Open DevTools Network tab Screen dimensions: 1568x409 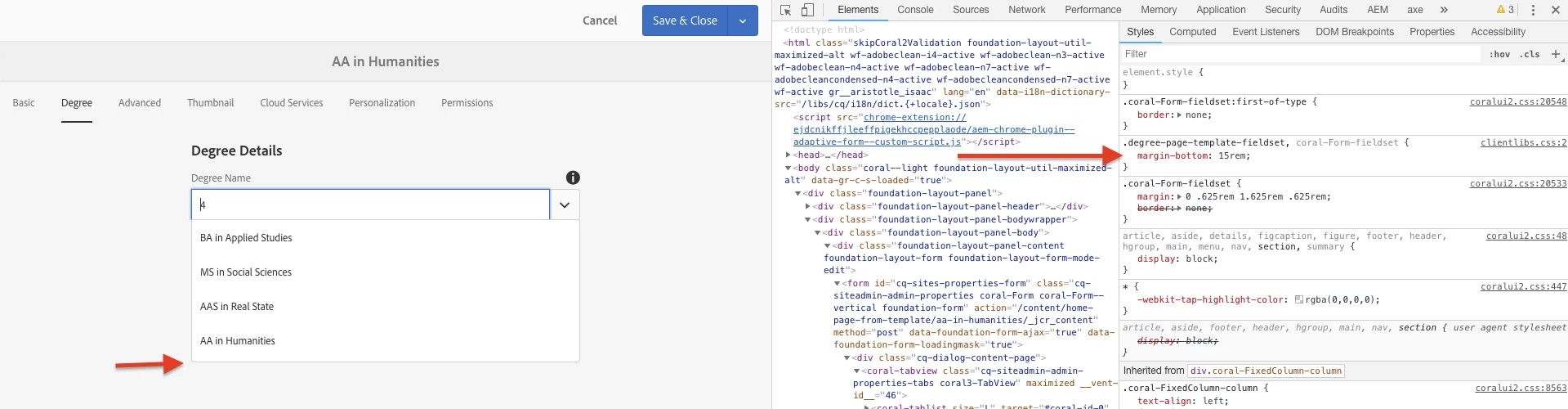pos(1027,10)
